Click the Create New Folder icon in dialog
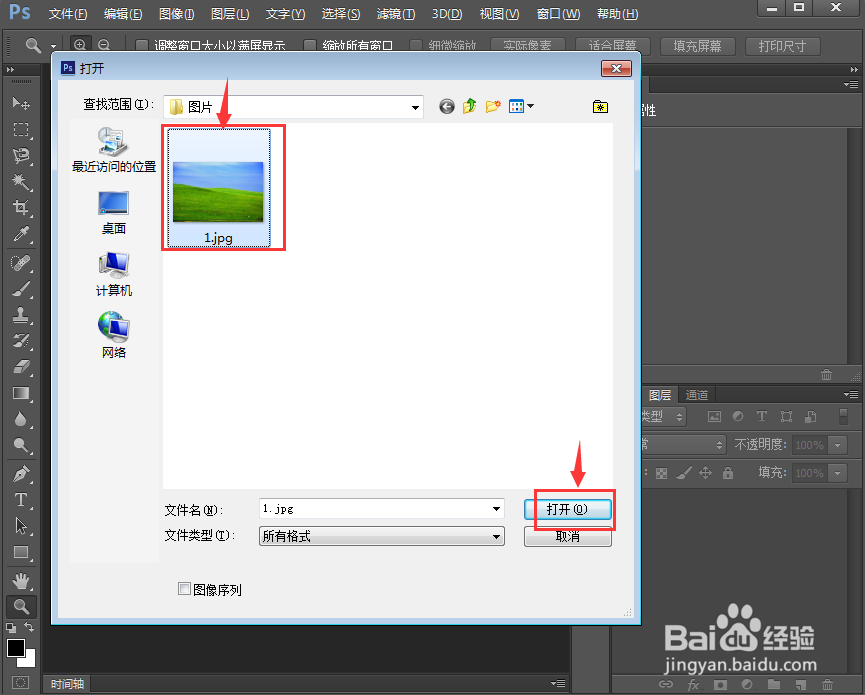The height and width of the screenshot is (695, 865). pos(492,106)
